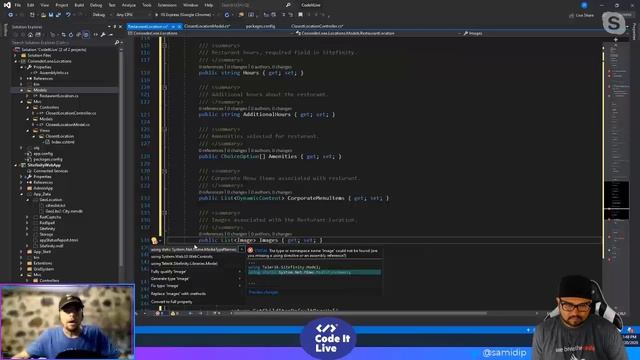Click the Visual Studio search box

pos(255,5)
